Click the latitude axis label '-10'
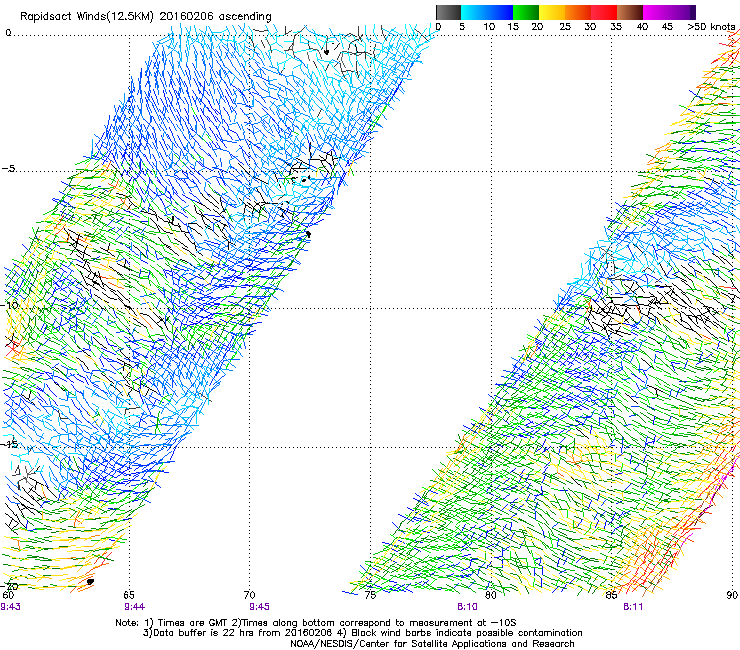This screenshot has height=650, width=740. click(x=10, y=305)
